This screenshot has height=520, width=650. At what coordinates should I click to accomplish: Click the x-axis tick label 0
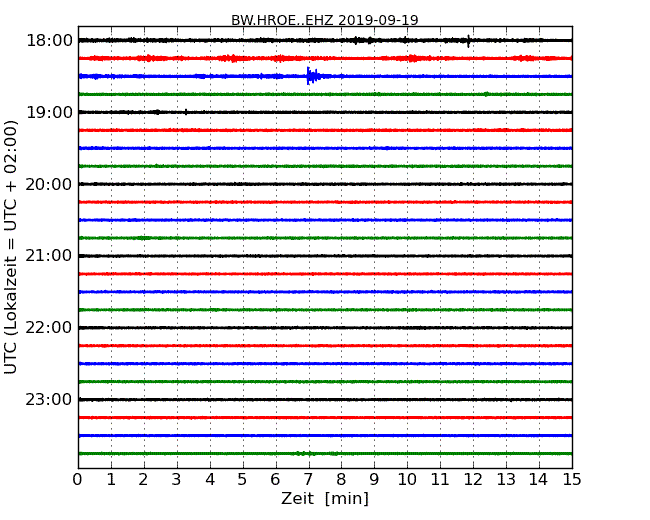click(78, 479)
